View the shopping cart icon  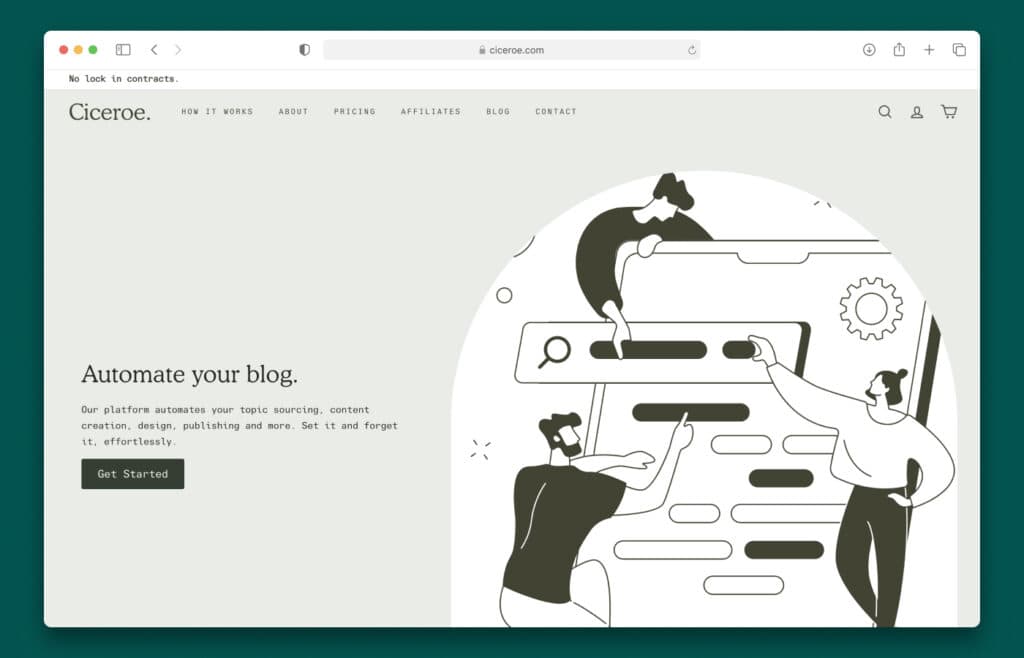tap(948, 112)
